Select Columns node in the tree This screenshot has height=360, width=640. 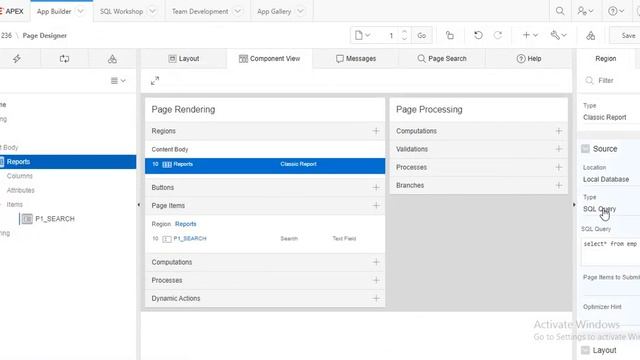click(x=20, y=176)
